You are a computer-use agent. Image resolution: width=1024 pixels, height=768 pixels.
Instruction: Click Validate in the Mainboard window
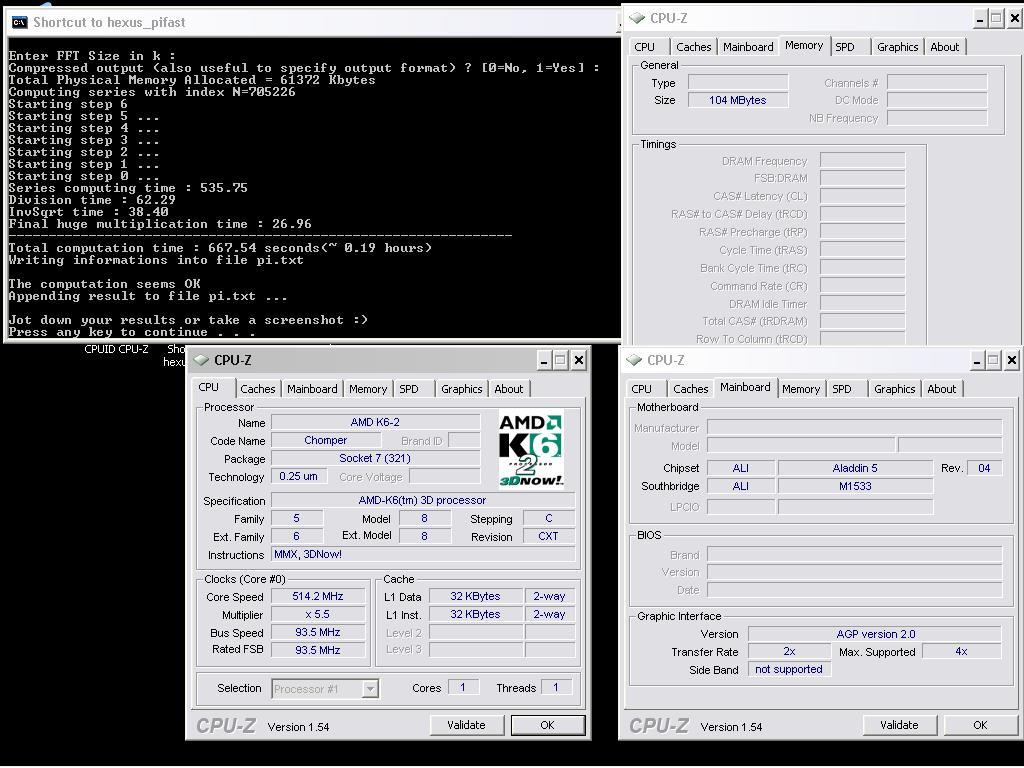coord(899,725)
